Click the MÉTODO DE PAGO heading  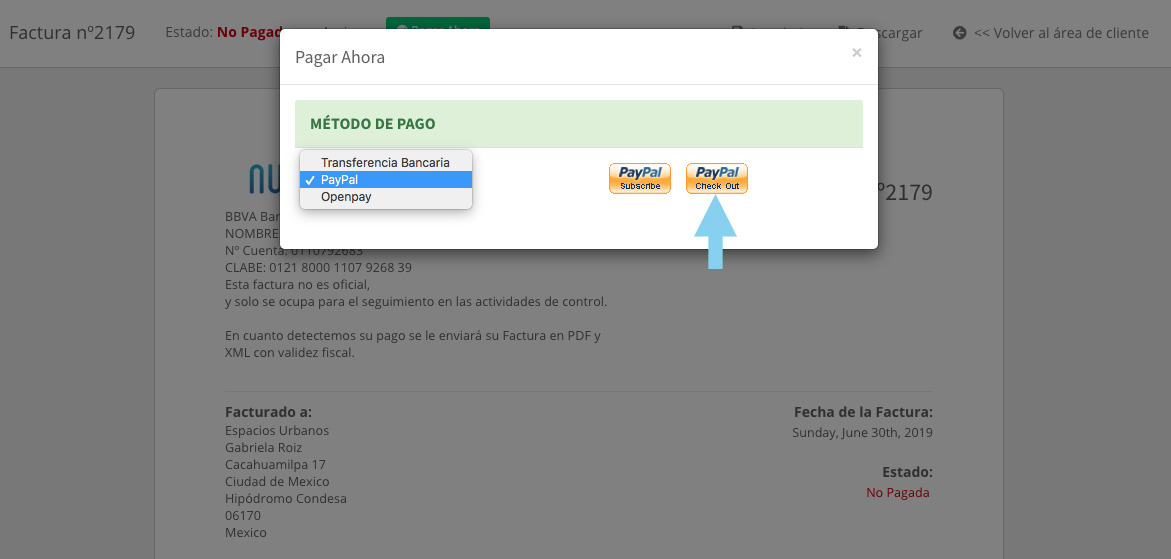coord(373,124)
